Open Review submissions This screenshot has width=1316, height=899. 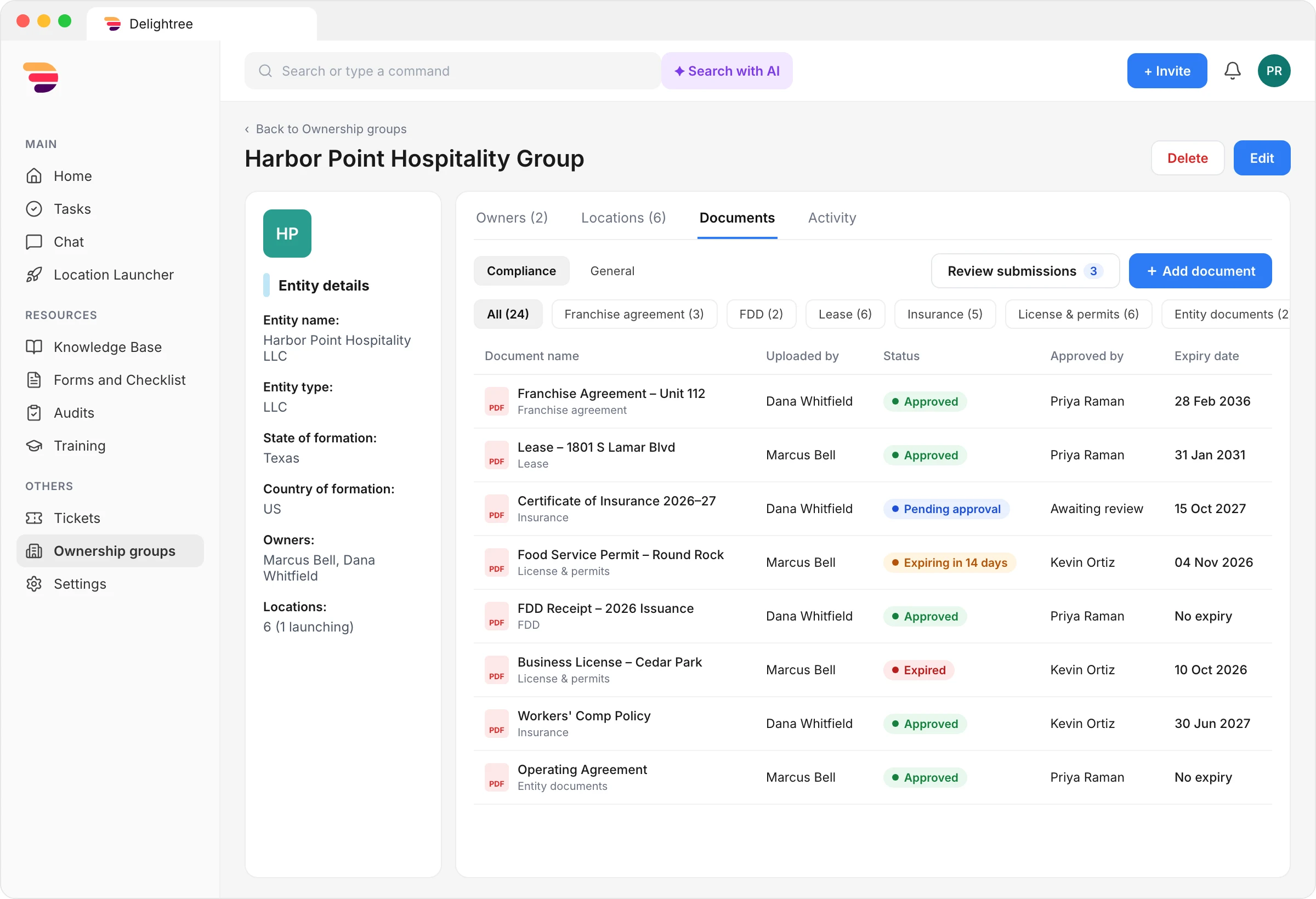[x=1025, y=271]
